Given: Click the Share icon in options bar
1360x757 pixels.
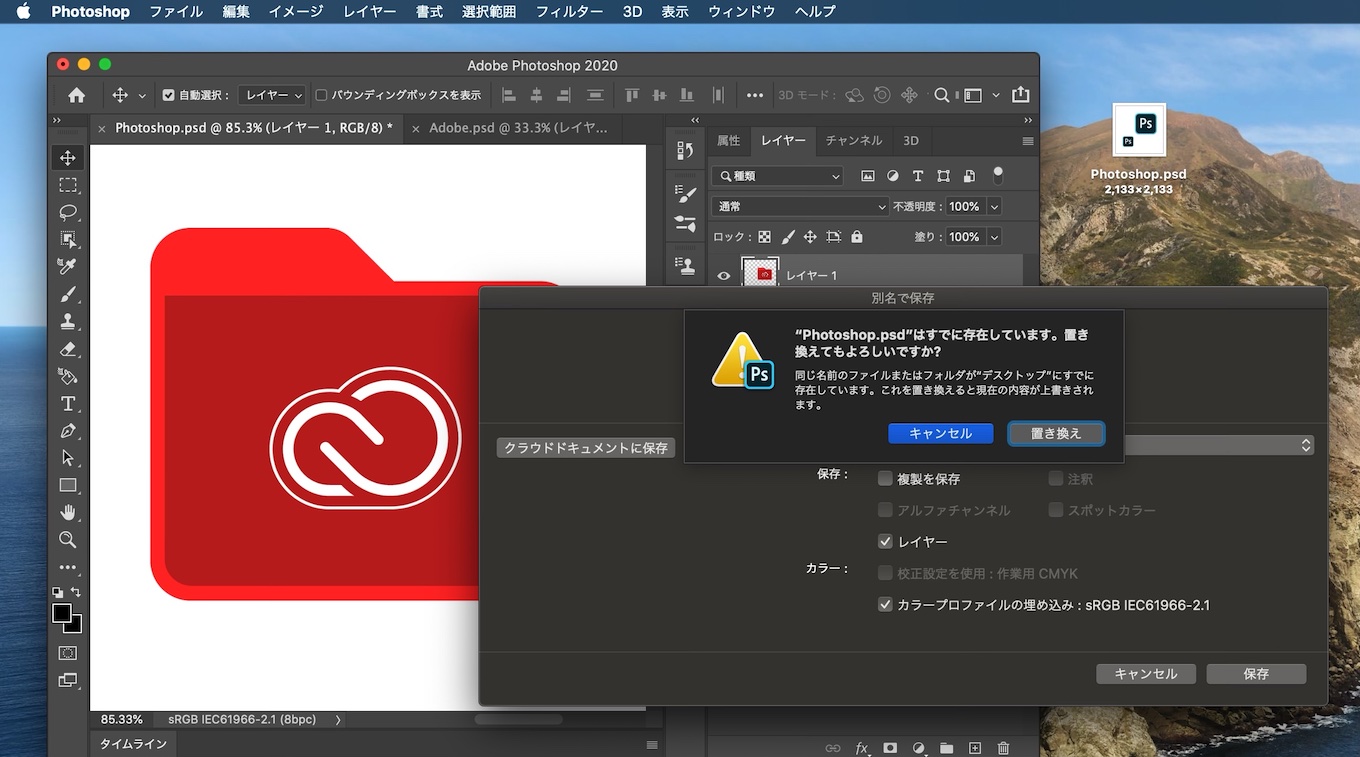Looking at the screenshot, I should coord(1020,95).
